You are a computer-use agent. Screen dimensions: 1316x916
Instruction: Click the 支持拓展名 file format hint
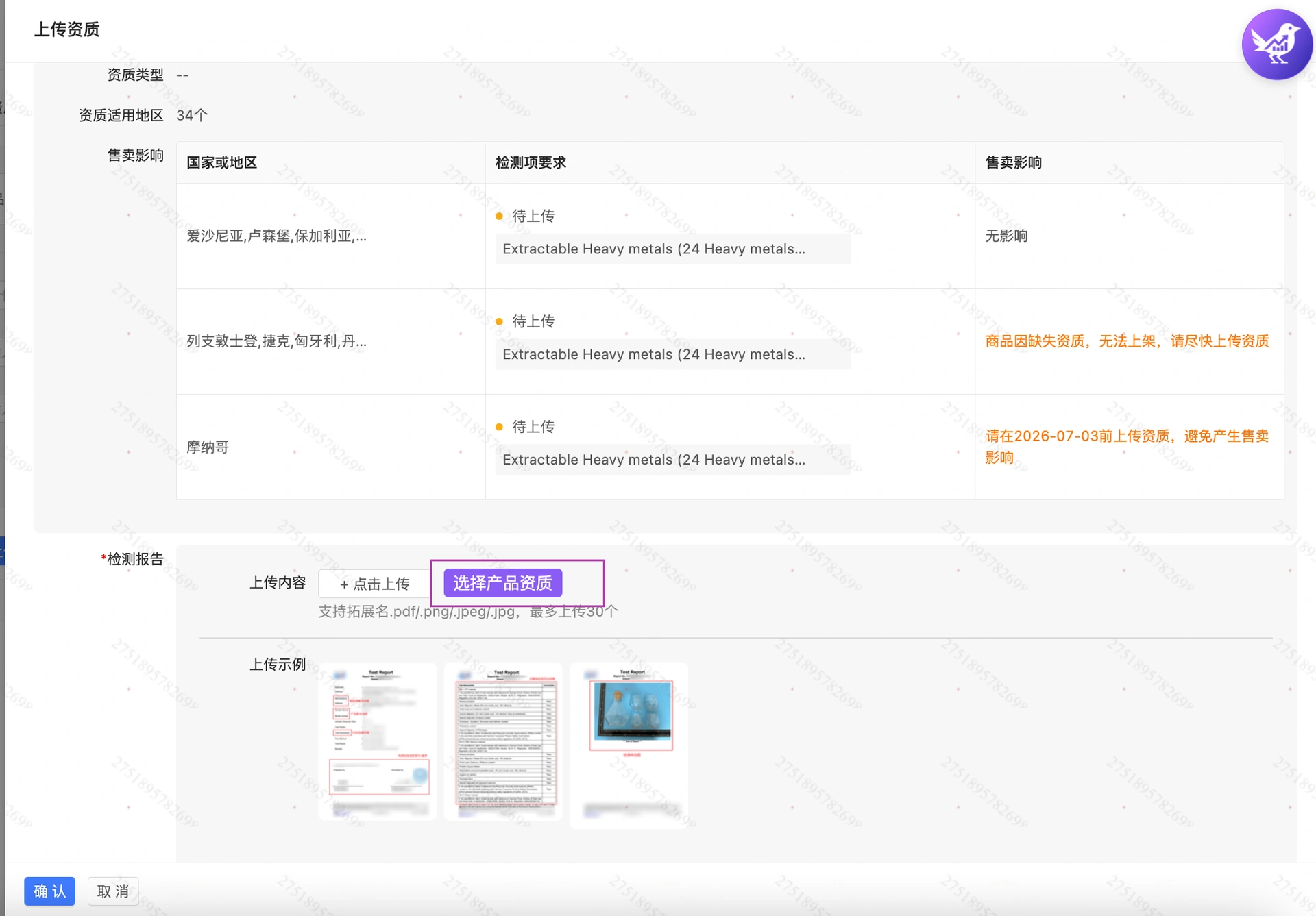point(467,612)
